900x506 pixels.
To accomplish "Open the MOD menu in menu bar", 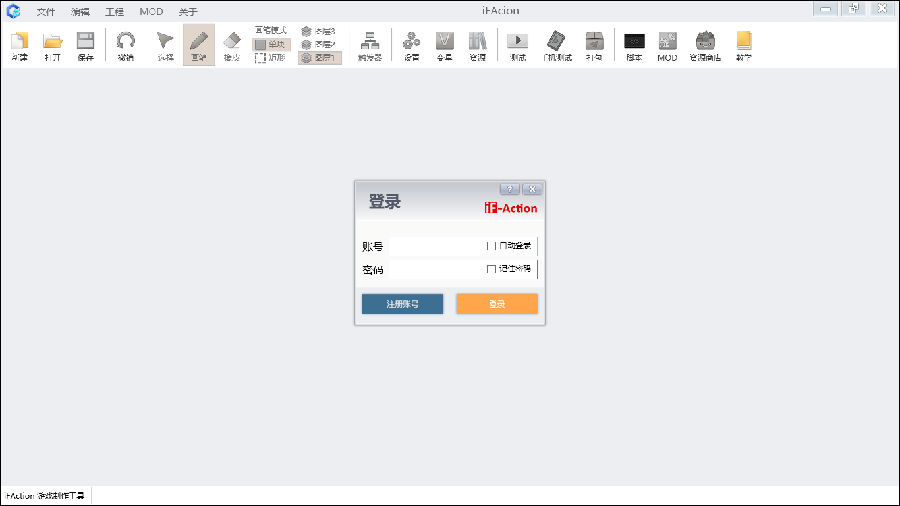I will (x=151, y=12).
